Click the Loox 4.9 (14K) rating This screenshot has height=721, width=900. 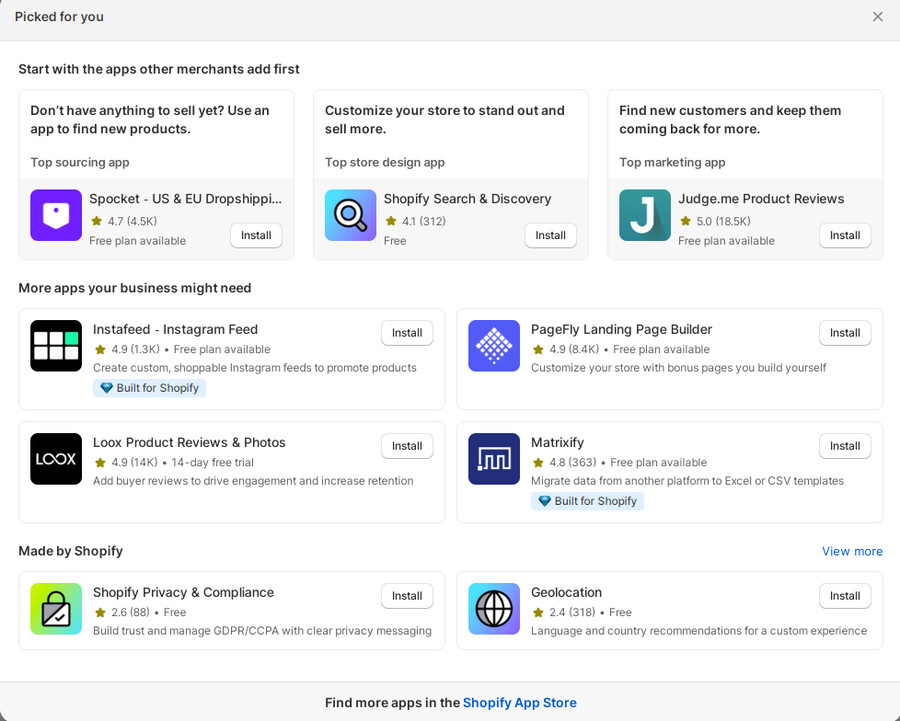point(126,462)
